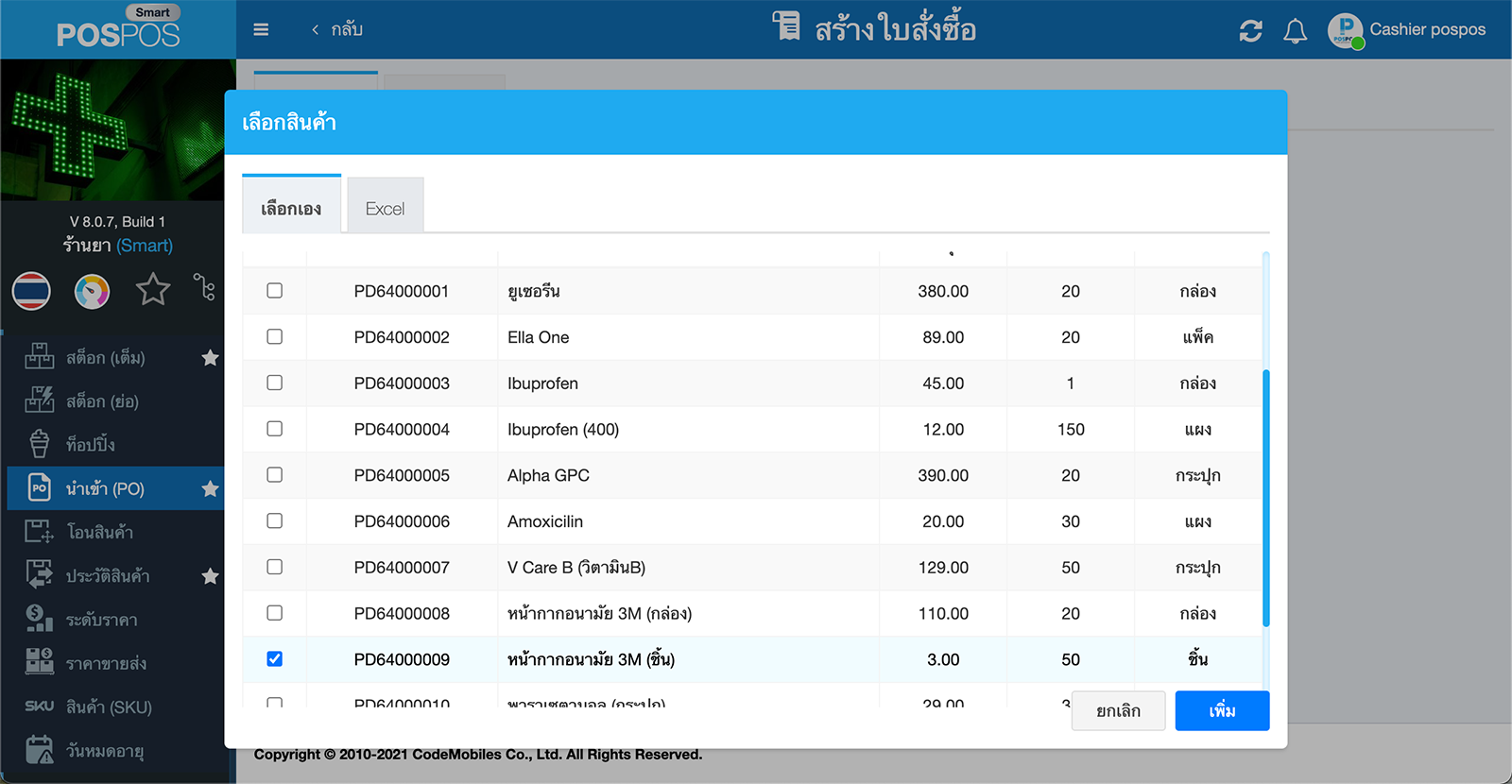The width and height of the screenshot is (1512, 784).
Task: Click the V 8.0.7, Build 1 text
Action: (117, 222)
